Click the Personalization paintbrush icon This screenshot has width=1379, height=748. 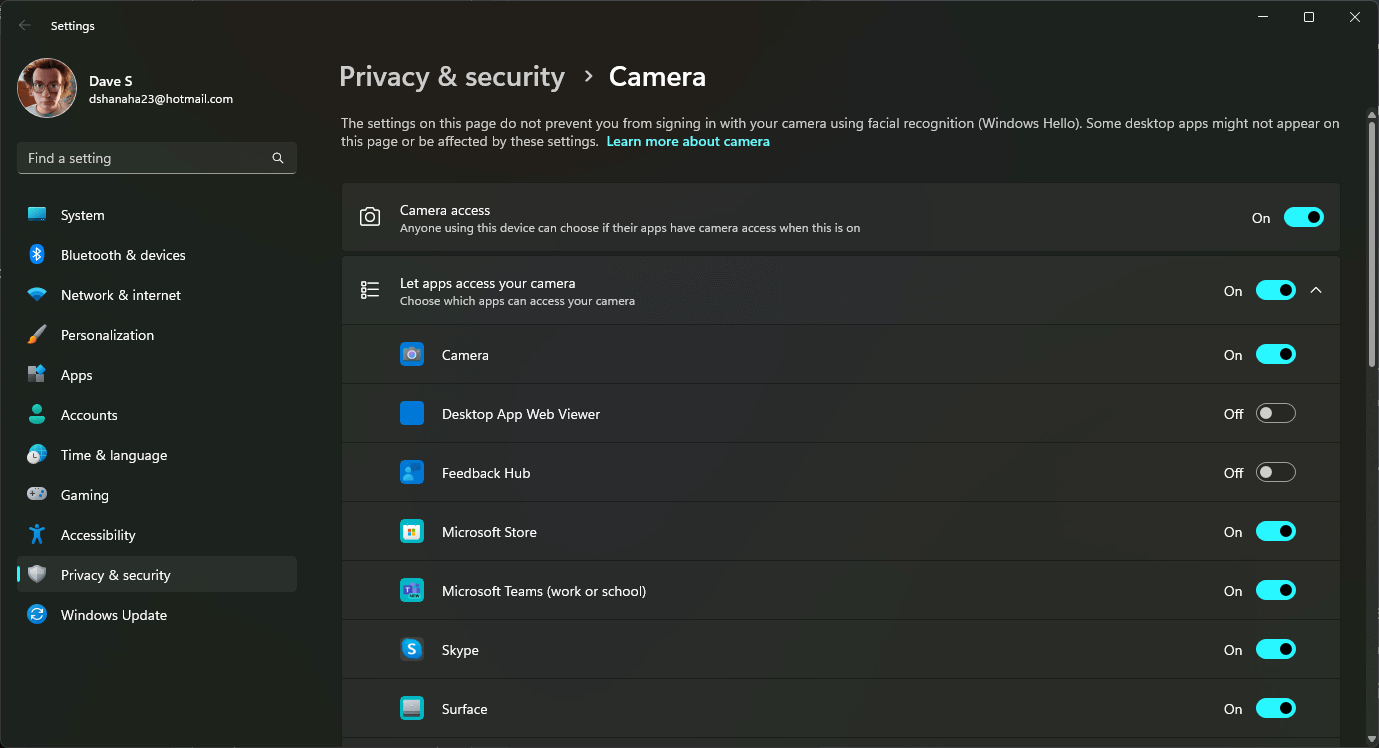pyautogui.click(x=37, y=335)
